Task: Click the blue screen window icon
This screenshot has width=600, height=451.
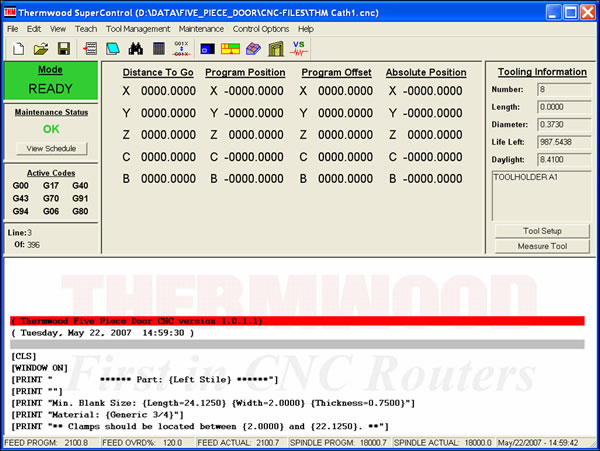Action: (207, 49)
